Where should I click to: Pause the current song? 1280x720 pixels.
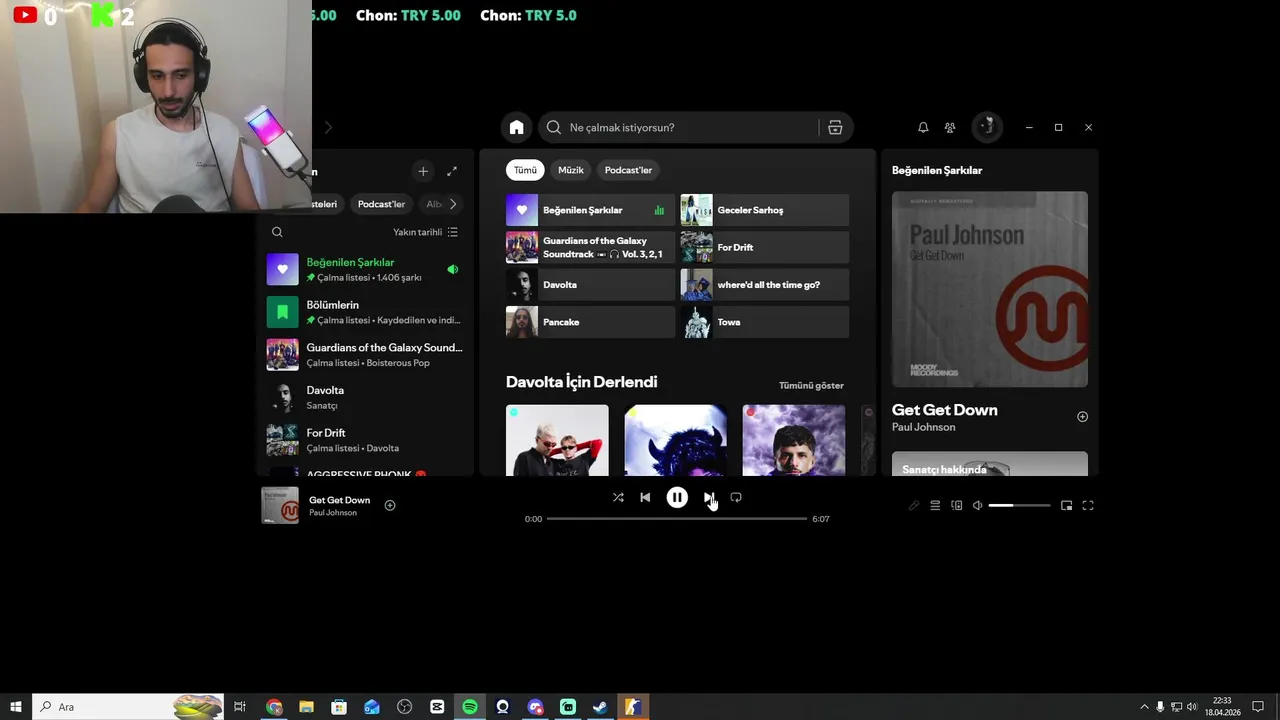(x=677, y=497)
